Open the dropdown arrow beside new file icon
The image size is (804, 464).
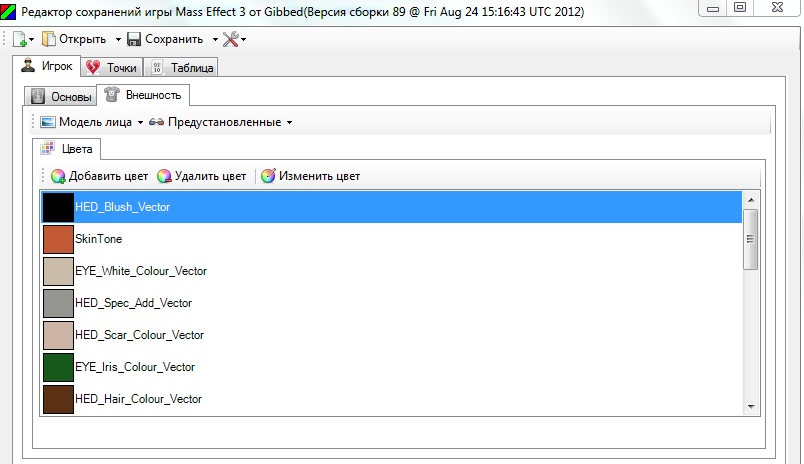(x=31, y=39)
